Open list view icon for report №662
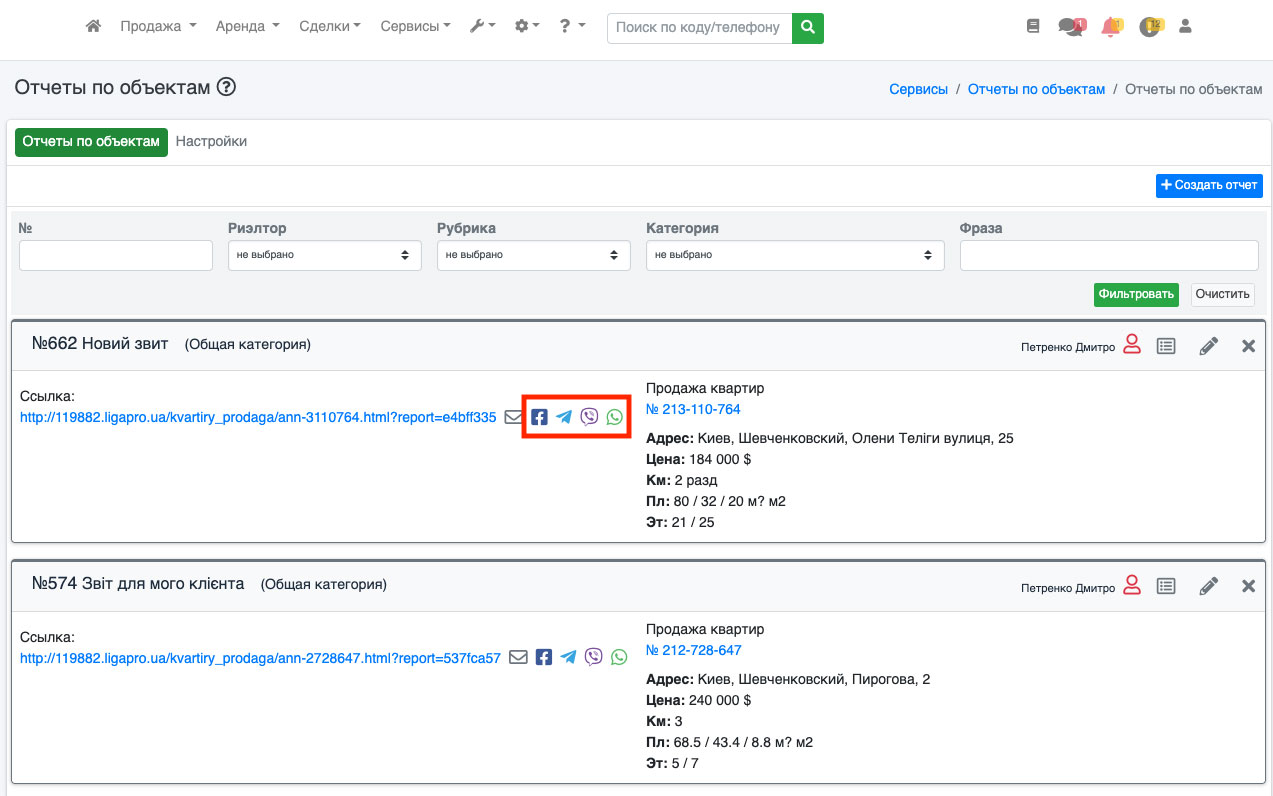 pyautogui.click(x=1166, y=346)
